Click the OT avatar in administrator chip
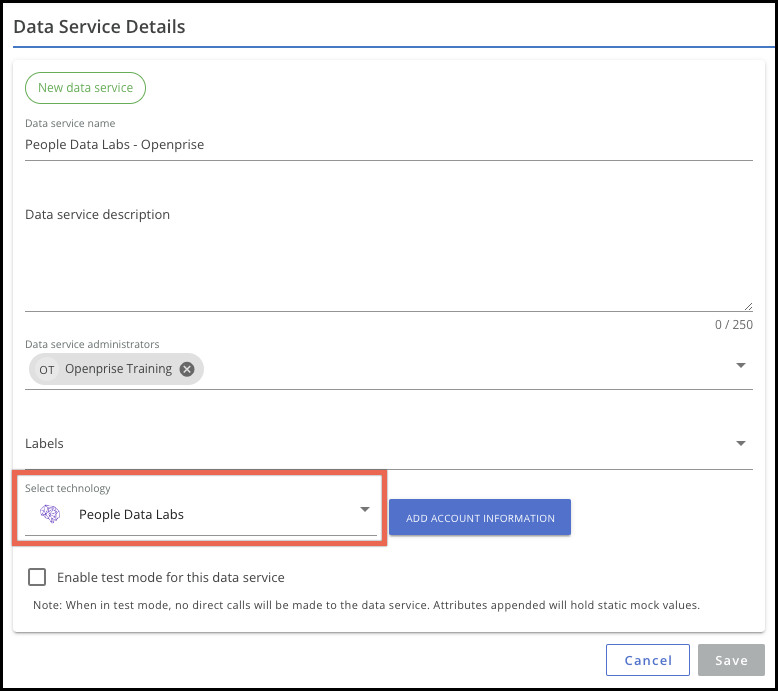 [x=47, y=370]
